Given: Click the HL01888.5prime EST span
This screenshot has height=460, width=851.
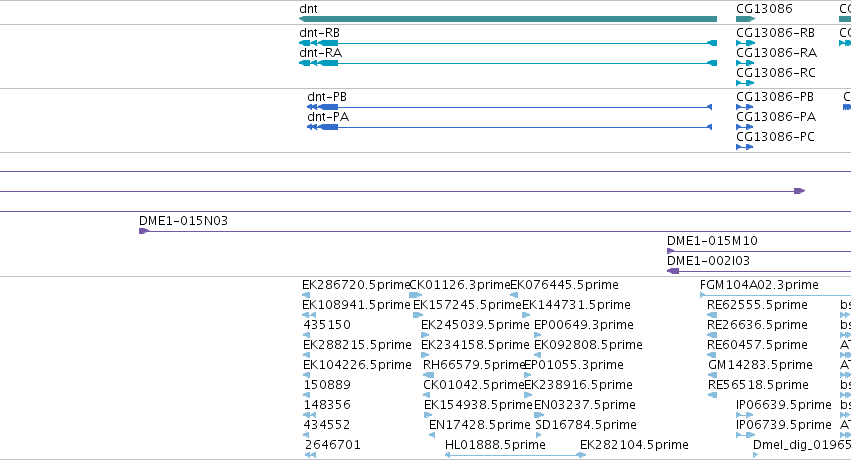Looking at the screenshot, I should 516,455.
